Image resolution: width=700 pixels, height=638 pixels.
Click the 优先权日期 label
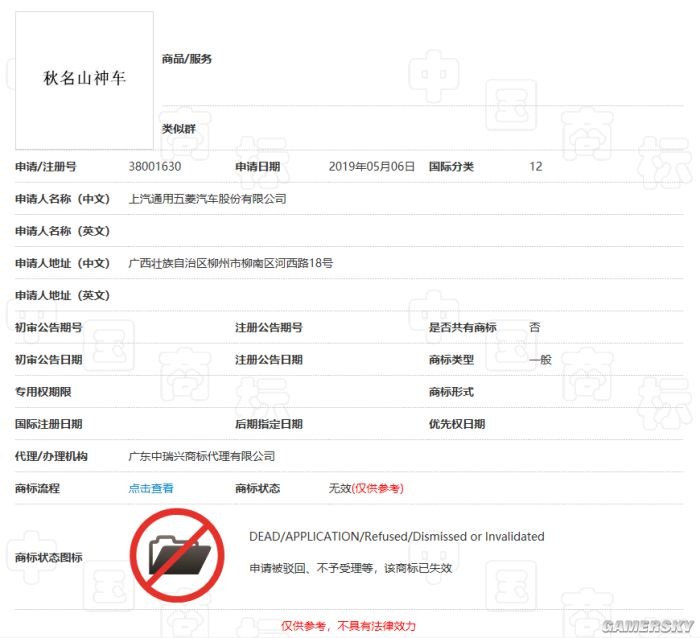pyautogui.click(x=457, y=424)
